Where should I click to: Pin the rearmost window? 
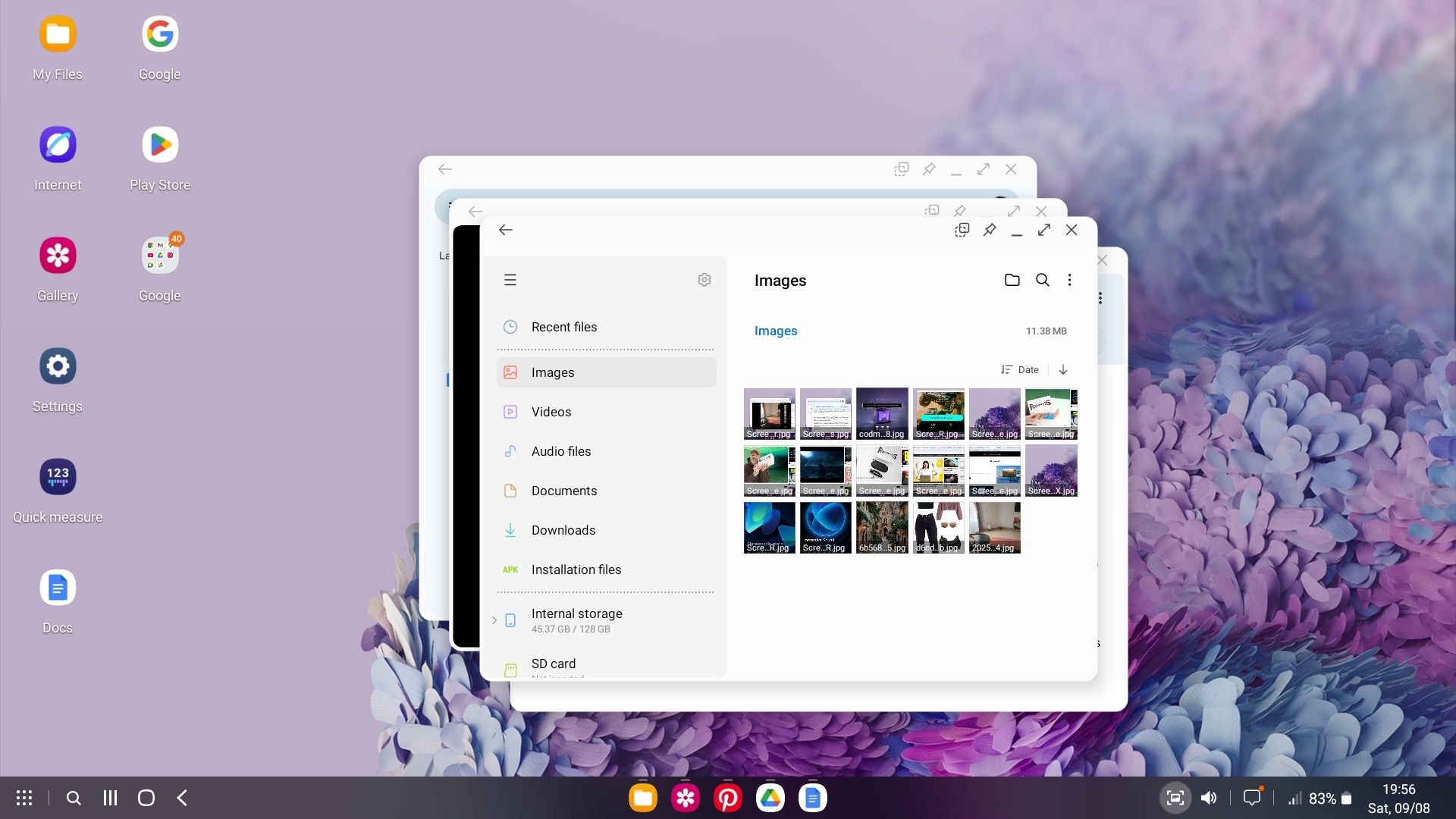point(929,169)
